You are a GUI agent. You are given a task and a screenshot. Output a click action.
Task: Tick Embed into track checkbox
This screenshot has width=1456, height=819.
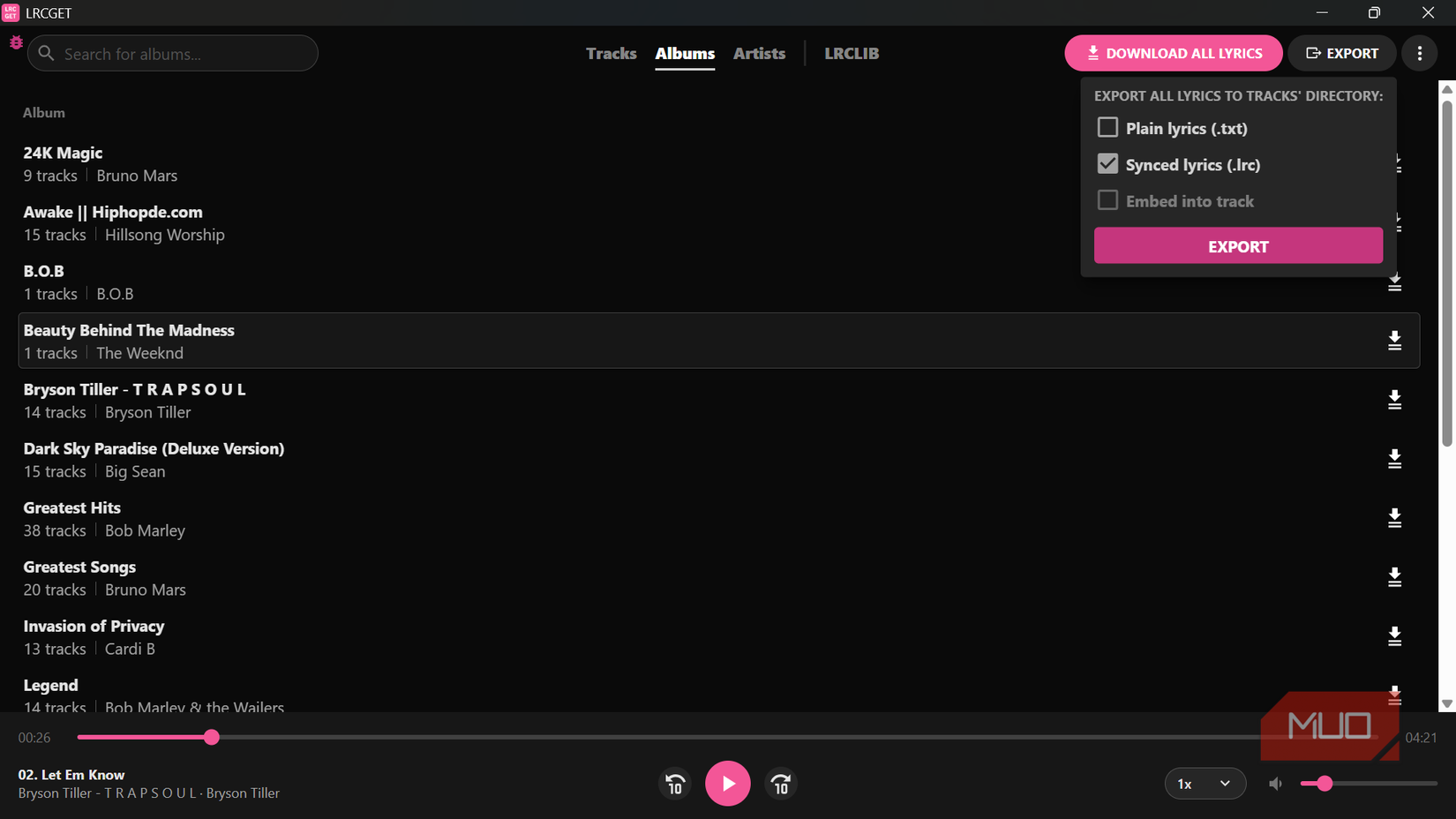coord(1107,200)
